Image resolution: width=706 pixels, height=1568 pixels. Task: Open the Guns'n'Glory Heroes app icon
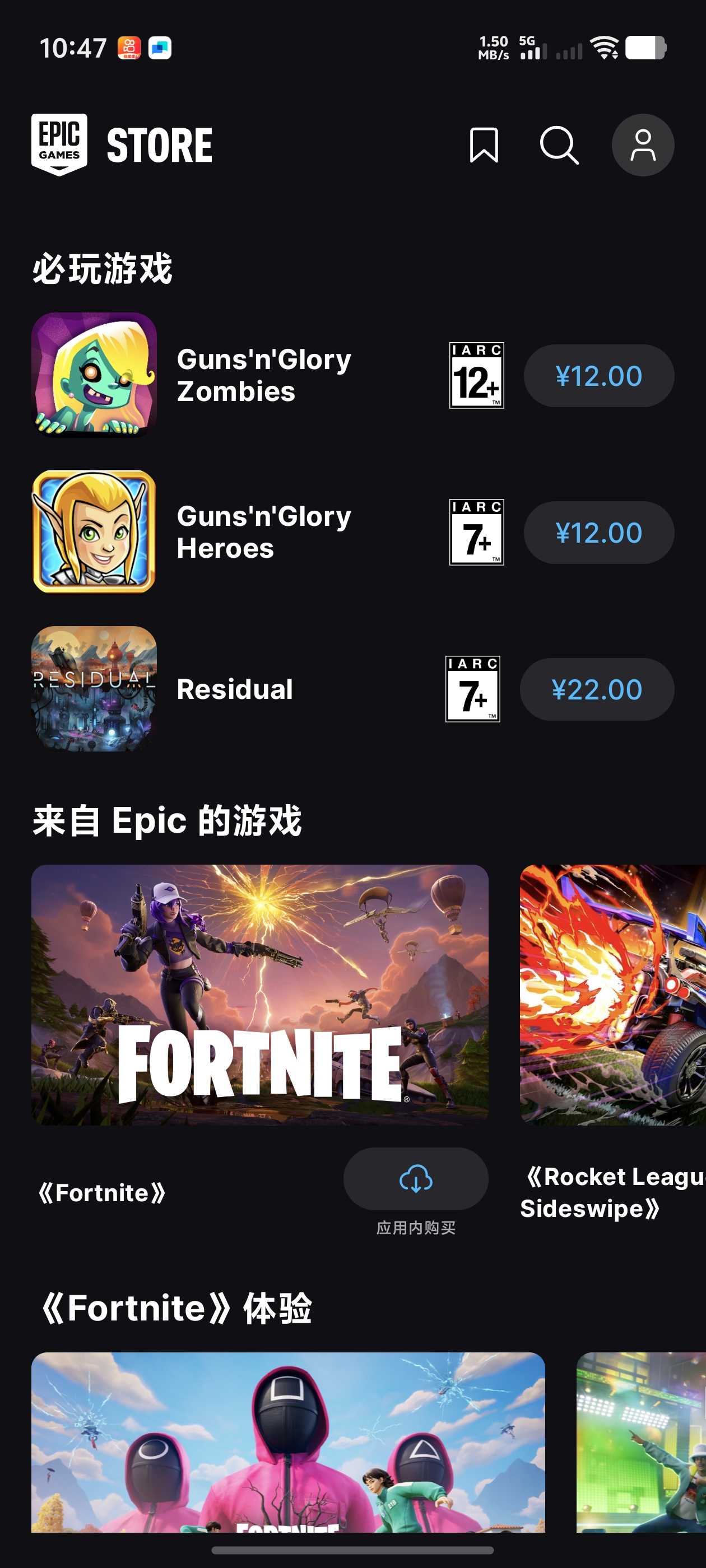94,531
